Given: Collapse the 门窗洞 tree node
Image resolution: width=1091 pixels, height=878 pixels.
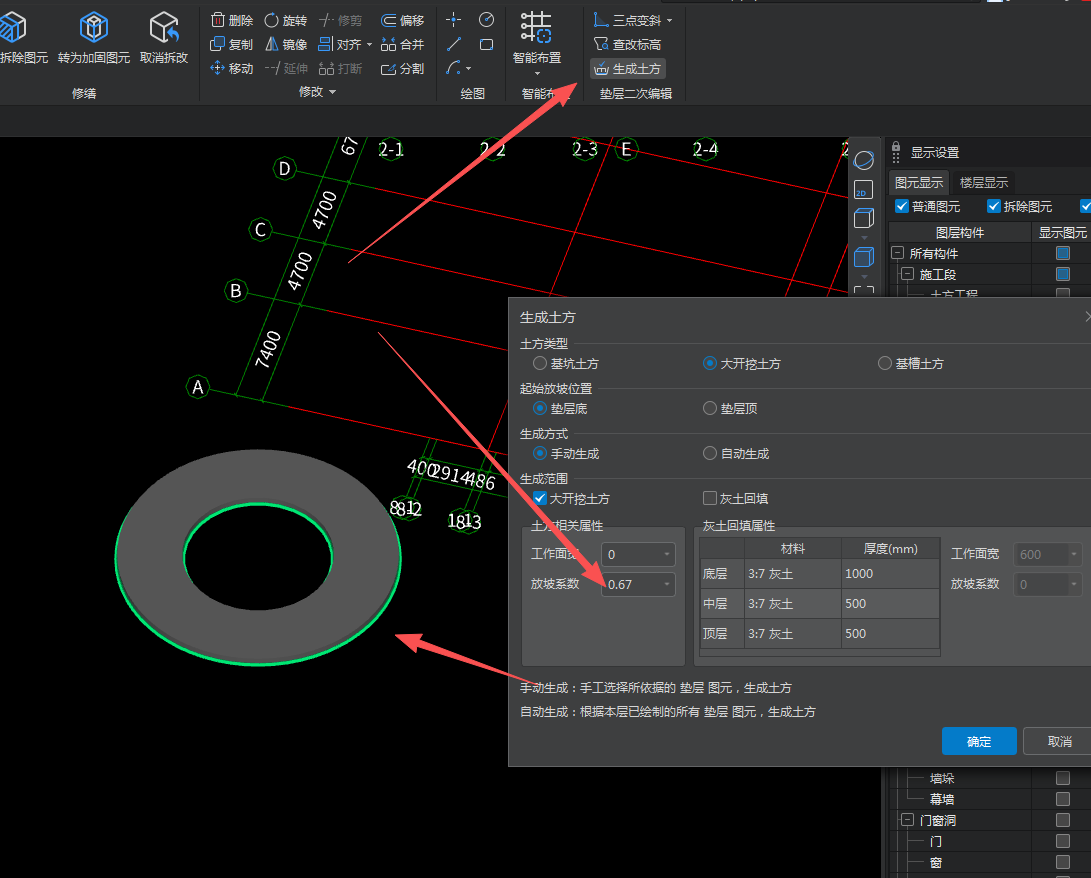Looking at the screenshot, I should [x=907, y=820].
